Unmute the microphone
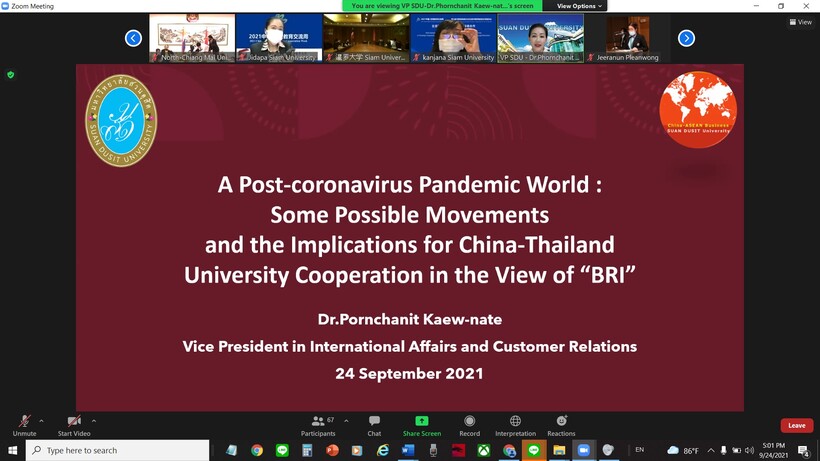The height and width of the screenshot is (461, 820). coord(24,425)
